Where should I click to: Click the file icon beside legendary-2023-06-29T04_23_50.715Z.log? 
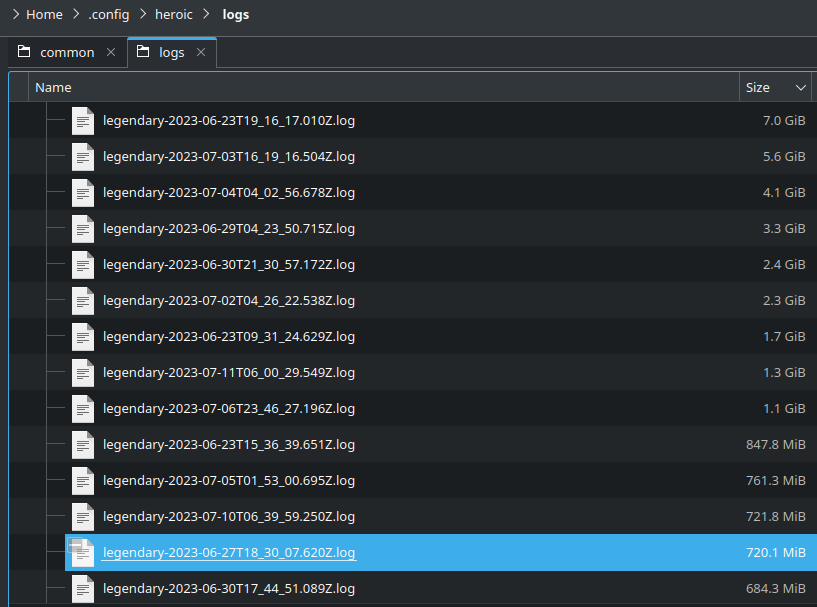[82, 228]
